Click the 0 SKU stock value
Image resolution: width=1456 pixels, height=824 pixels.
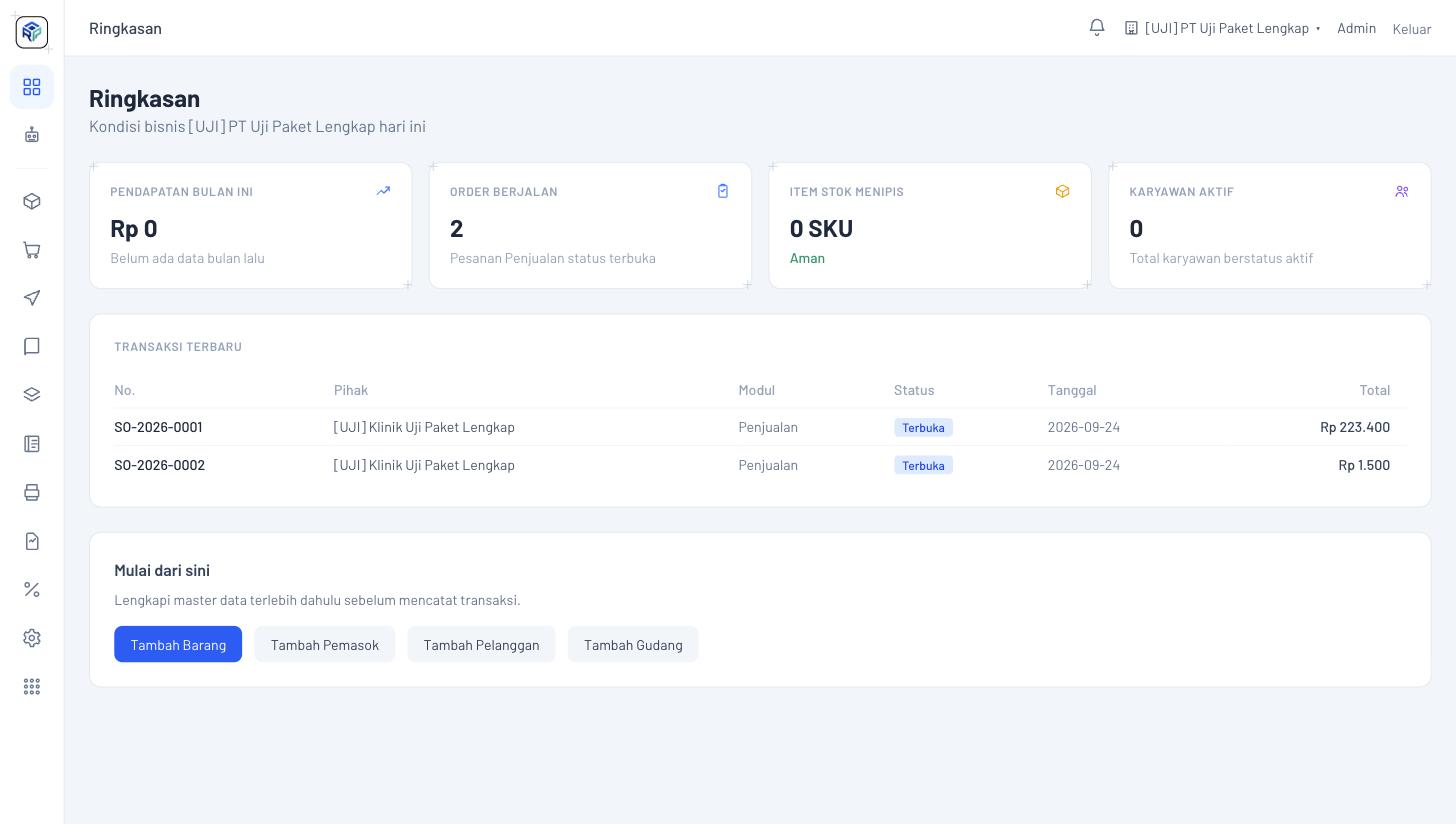pyautogui.click(x=821, y=228)
